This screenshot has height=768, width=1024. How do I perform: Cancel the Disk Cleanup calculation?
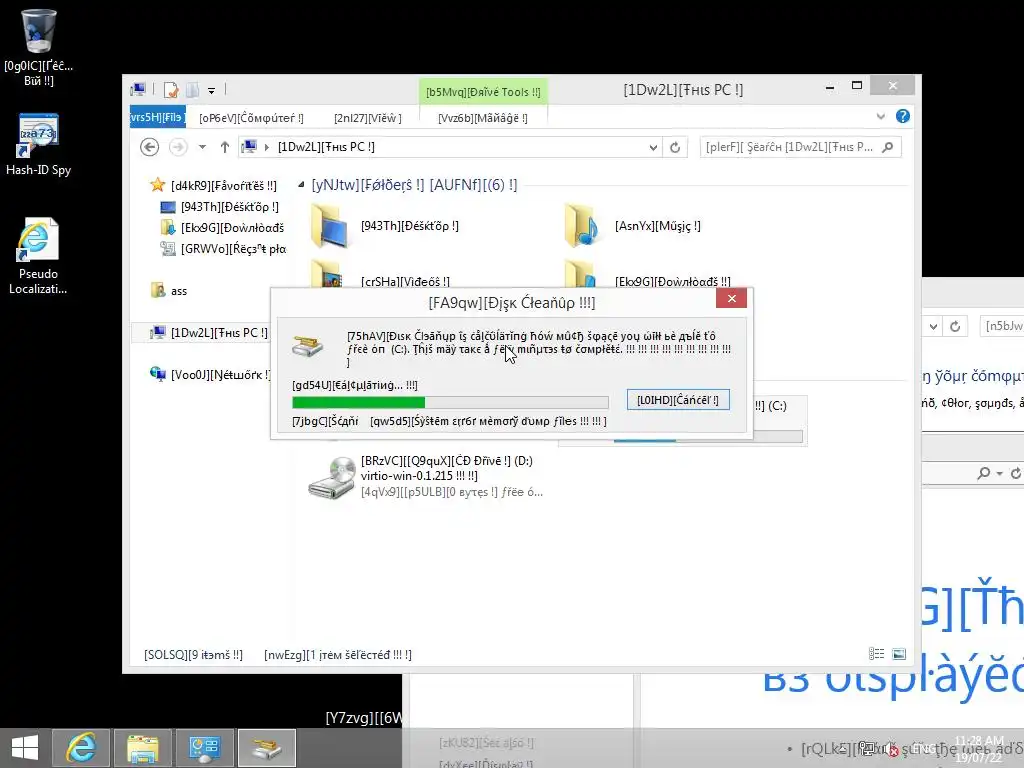[678, 400]
